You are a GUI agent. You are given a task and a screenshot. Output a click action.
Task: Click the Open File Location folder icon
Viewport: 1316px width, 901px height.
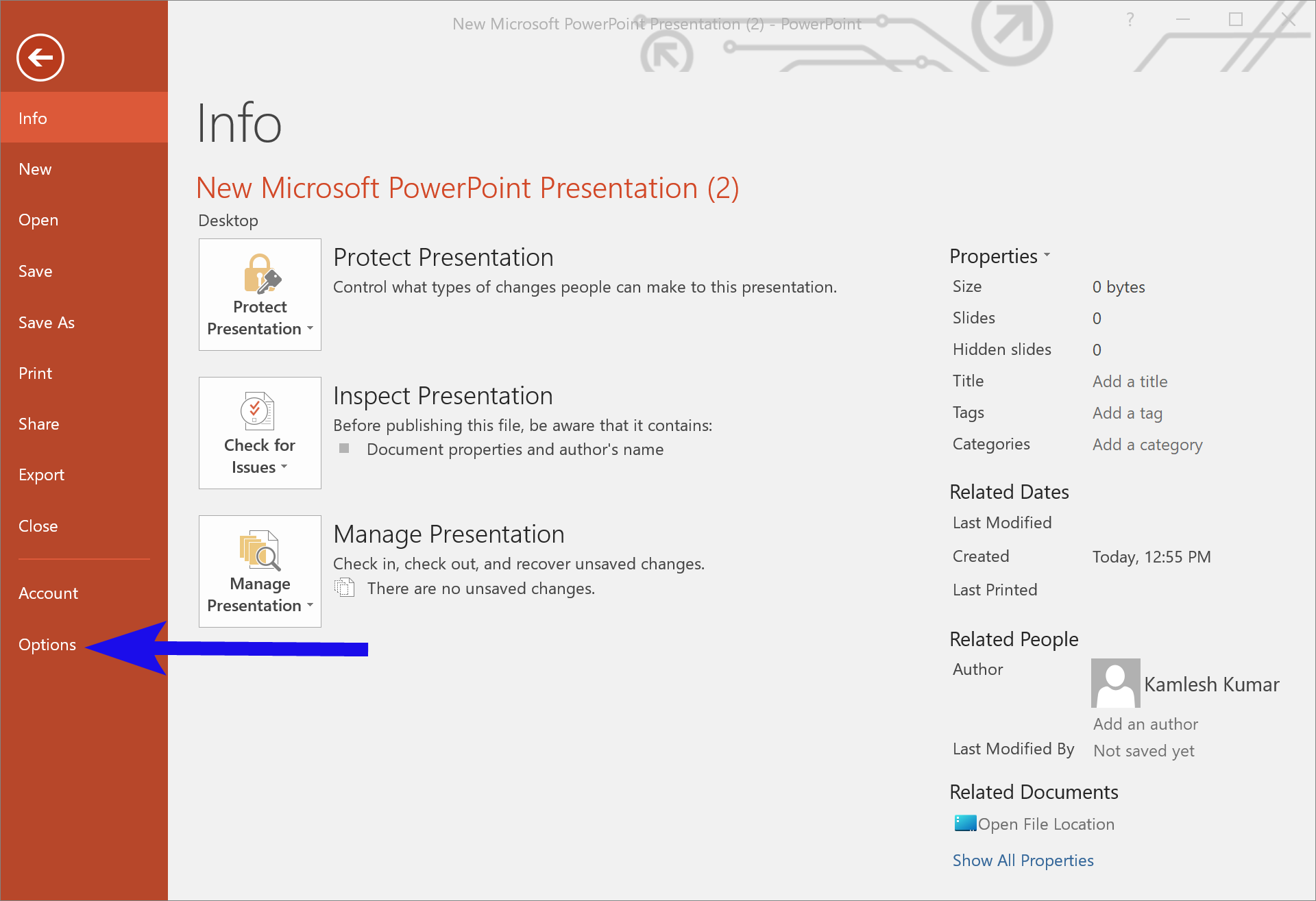click(x=965, y=823)
